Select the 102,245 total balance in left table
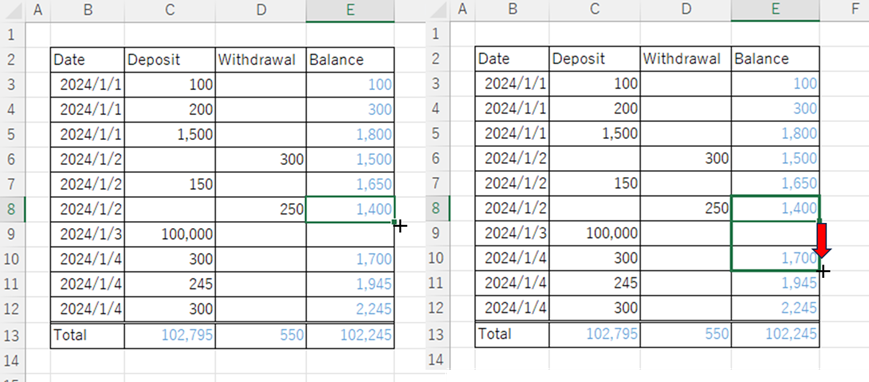The height and width of the screenshot is (382, 869). pyautogui.click(x=350, y=335)
